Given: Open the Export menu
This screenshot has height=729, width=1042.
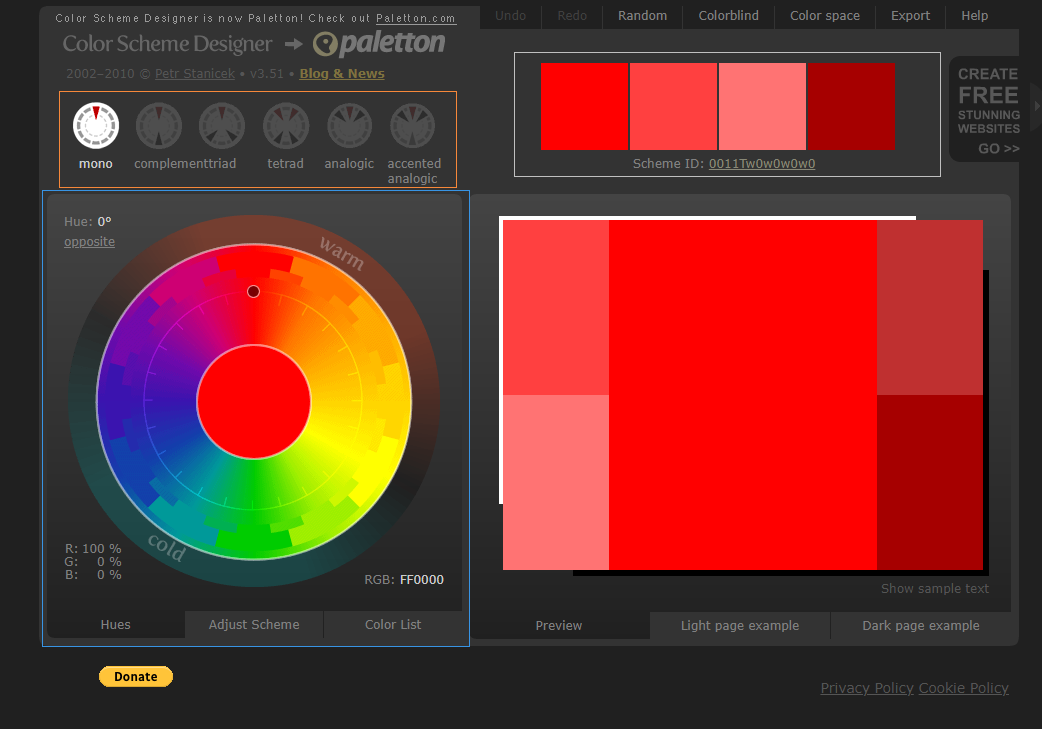Looking at the screenshot, I should pyautogui.click(x=910, y=16).
